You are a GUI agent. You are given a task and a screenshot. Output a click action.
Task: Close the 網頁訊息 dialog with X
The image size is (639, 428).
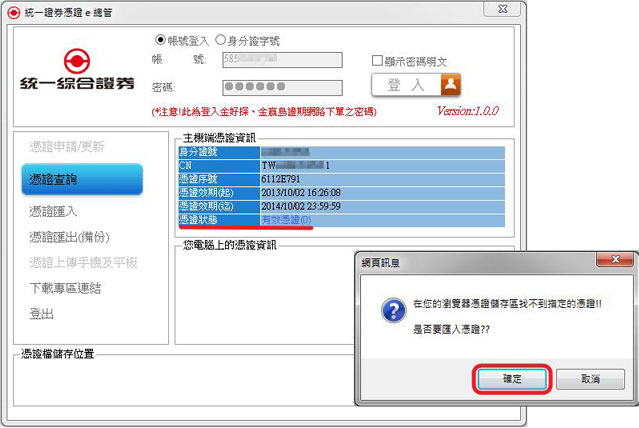click(615, 260)
